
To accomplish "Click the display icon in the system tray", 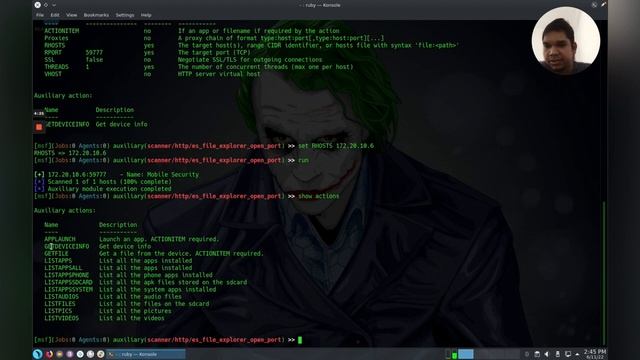I will coord(568,354).
